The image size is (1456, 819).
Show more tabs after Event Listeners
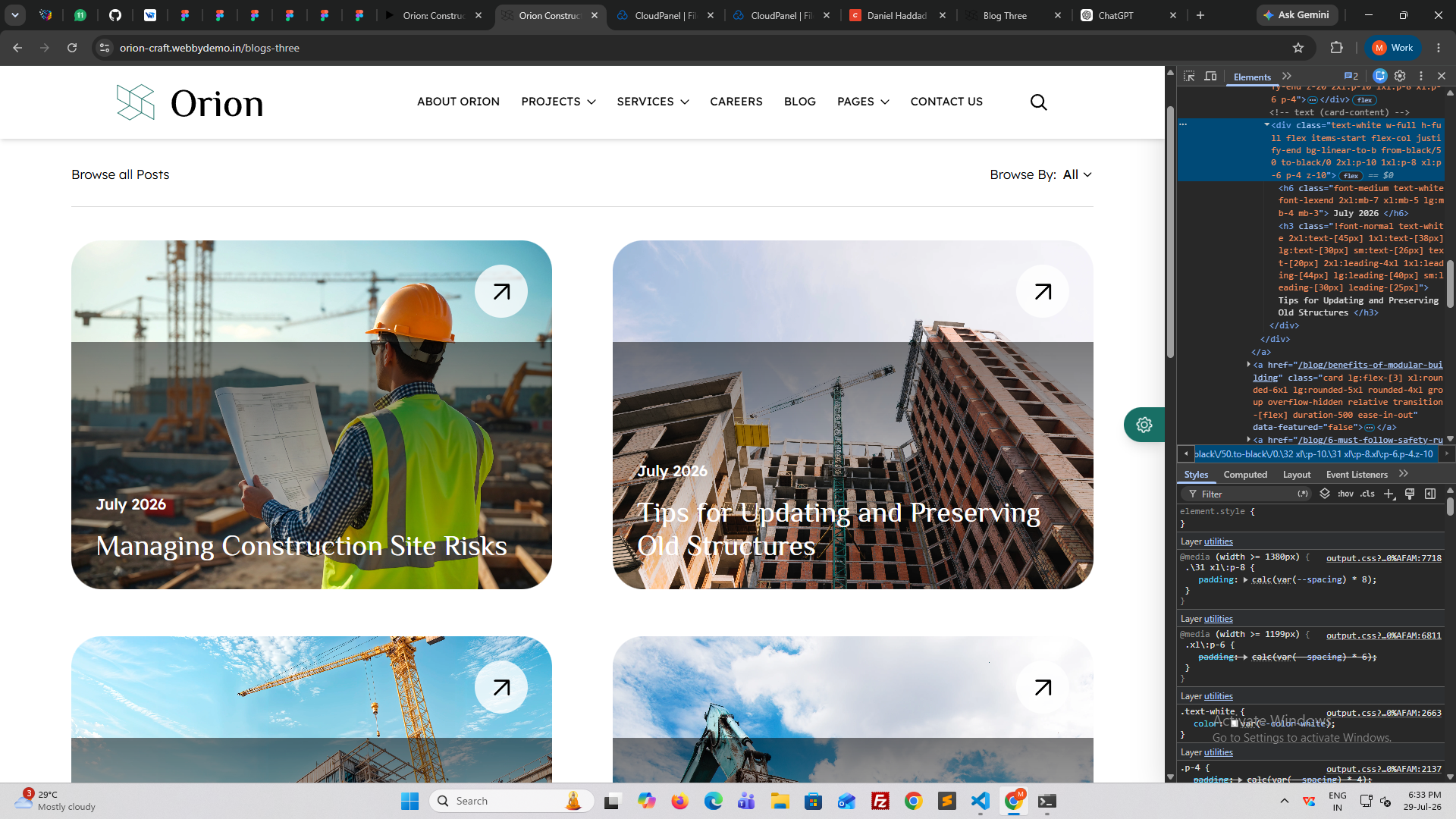[x=1404, y=474]
